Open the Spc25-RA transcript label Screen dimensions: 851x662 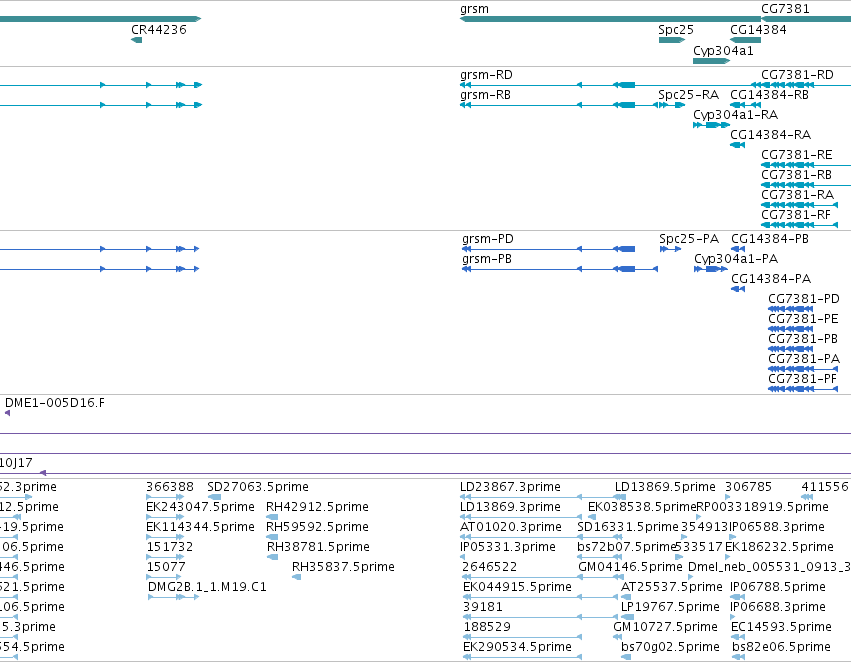coord(689,95)
